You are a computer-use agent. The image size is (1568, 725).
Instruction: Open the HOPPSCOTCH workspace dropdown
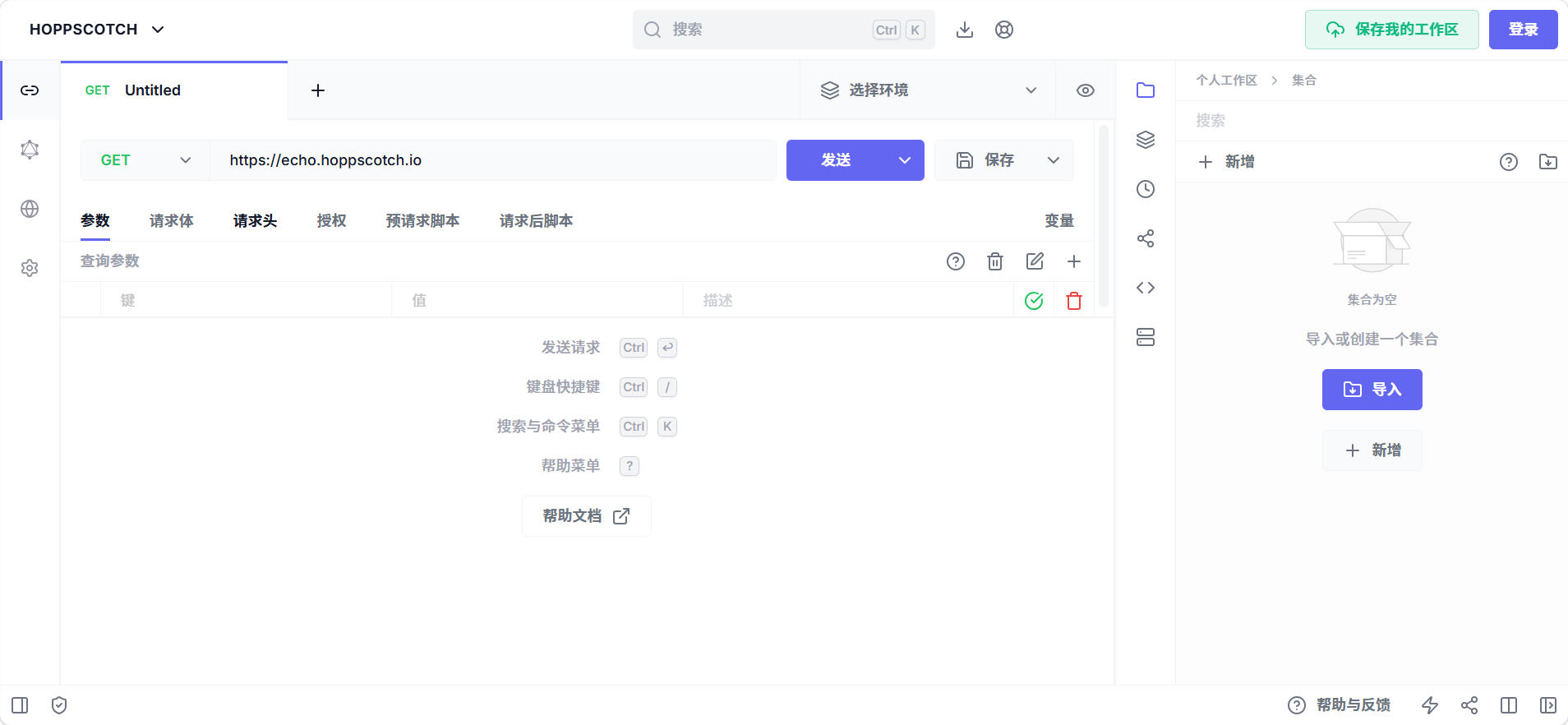(x=97, y=30)
